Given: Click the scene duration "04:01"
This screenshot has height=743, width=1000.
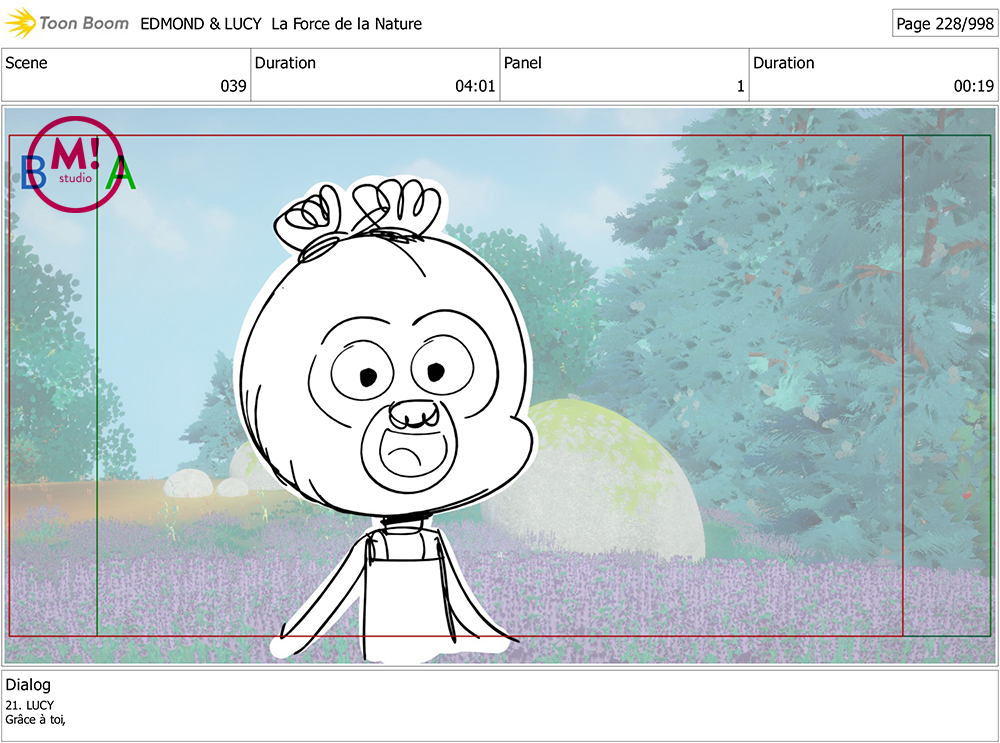Looking at the screenshot, I should point(475,86).
